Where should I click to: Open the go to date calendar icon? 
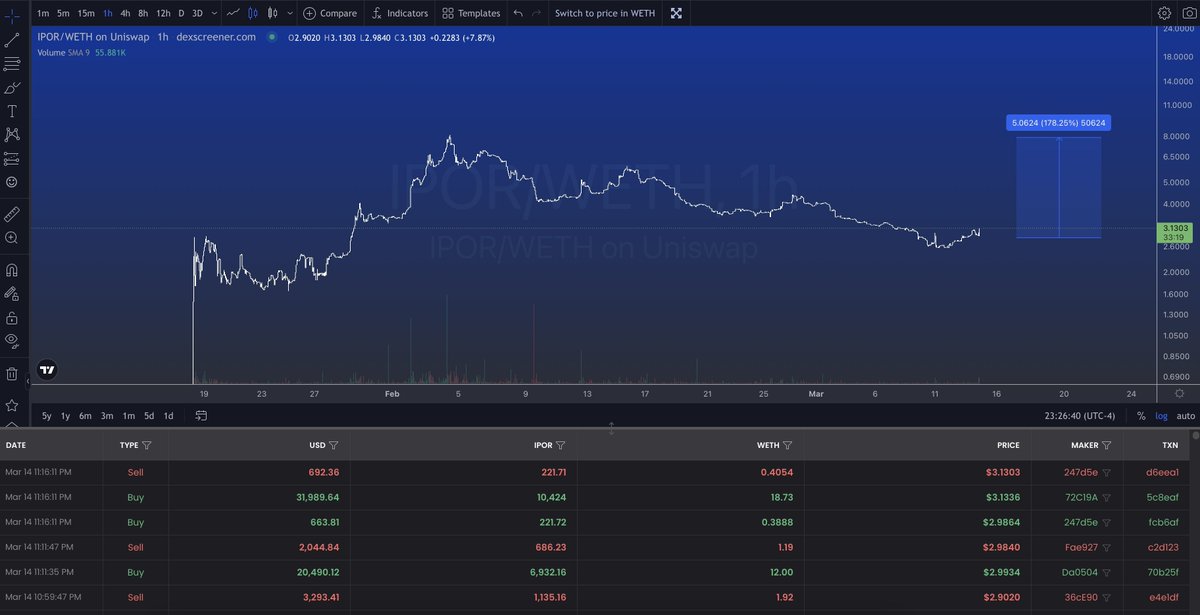[201, 415]
